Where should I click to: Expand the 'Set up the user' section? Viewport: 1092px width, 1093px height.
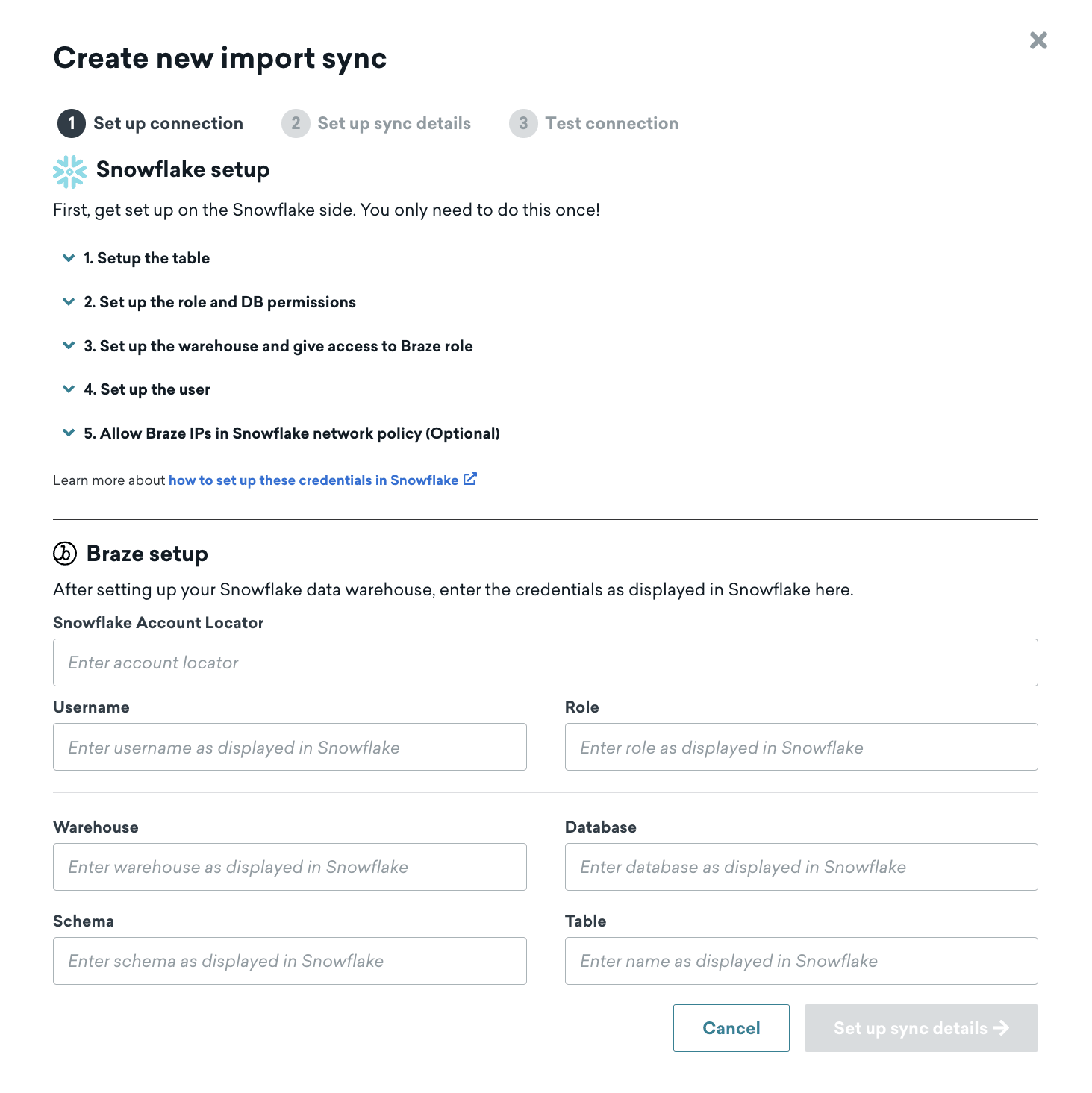tap(69, 389)
